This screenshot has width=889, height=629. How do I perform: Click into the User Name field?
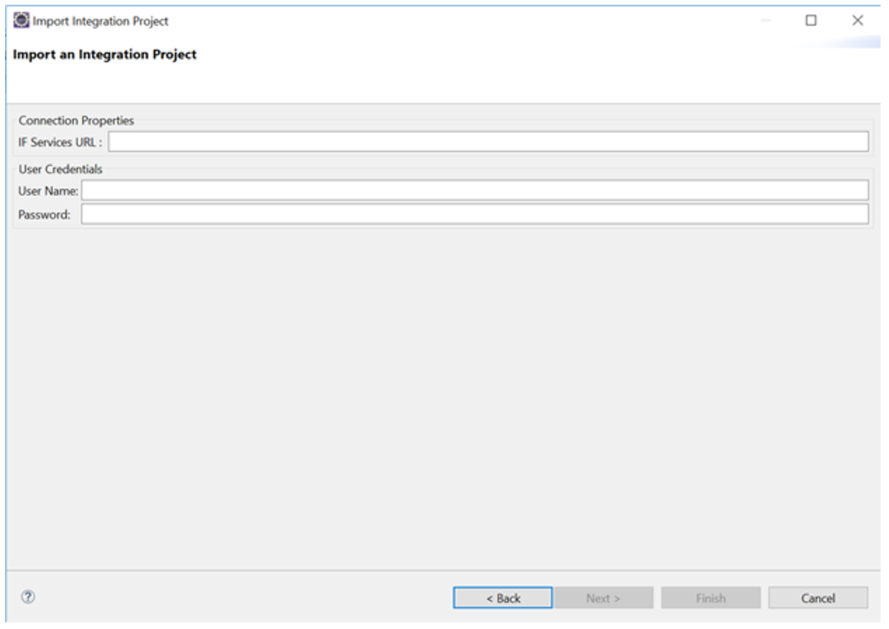474,190
